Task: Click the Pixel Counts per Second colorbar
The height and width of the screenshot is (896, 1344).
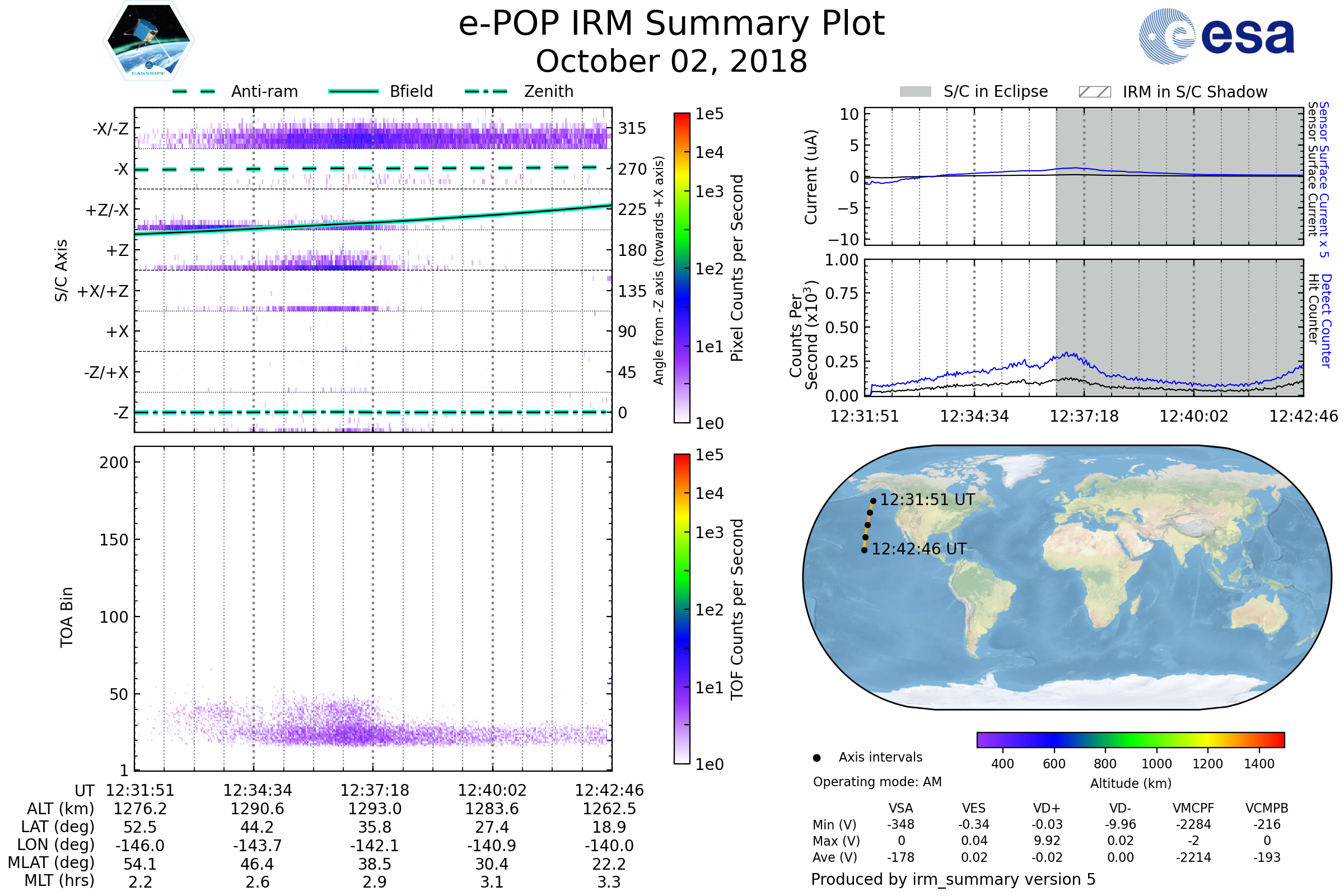Action: 682,268
